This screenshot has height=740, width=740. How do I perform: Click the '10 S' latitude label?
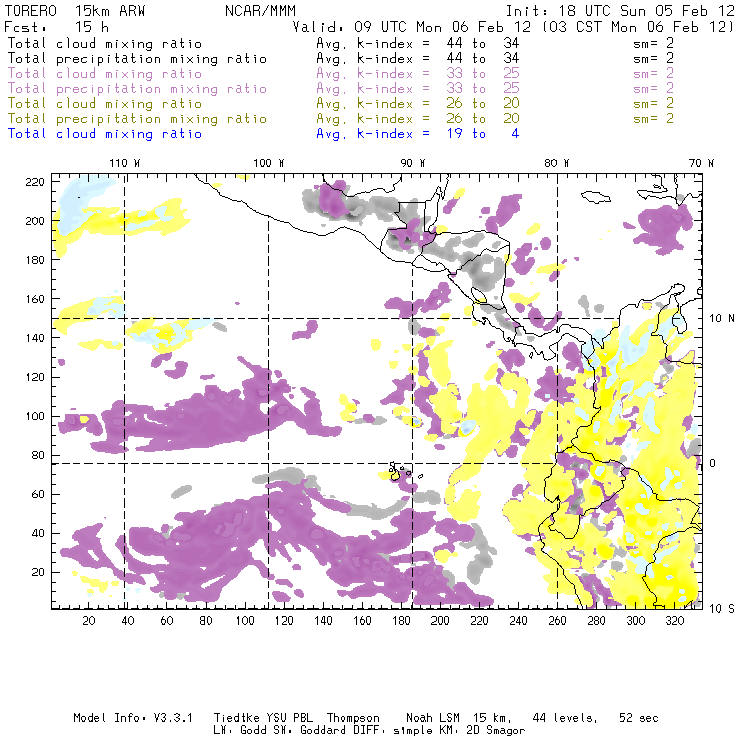(x=722, y=609)
